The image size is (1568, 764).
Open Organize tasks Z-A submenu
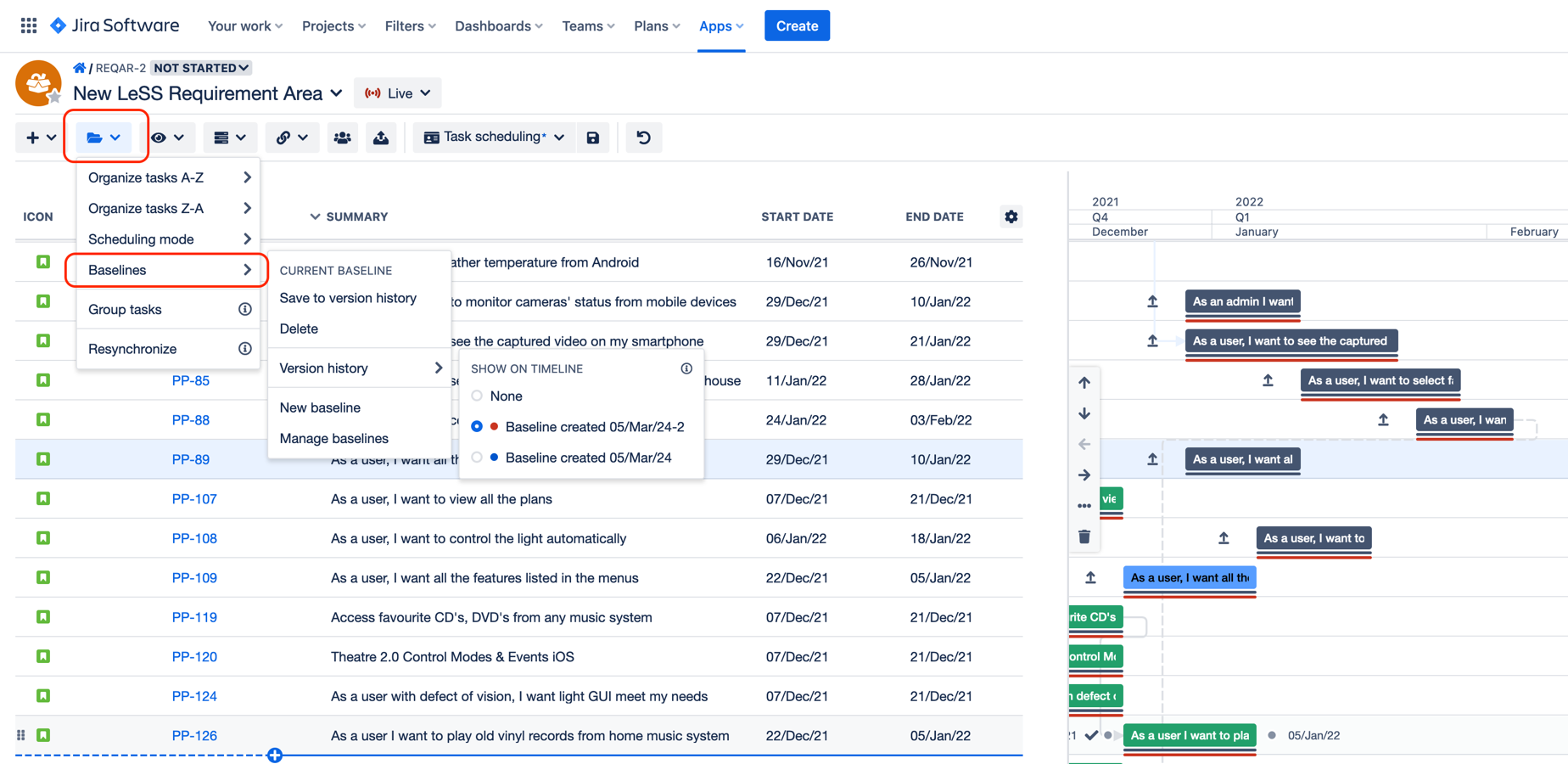tap(168, 208)
